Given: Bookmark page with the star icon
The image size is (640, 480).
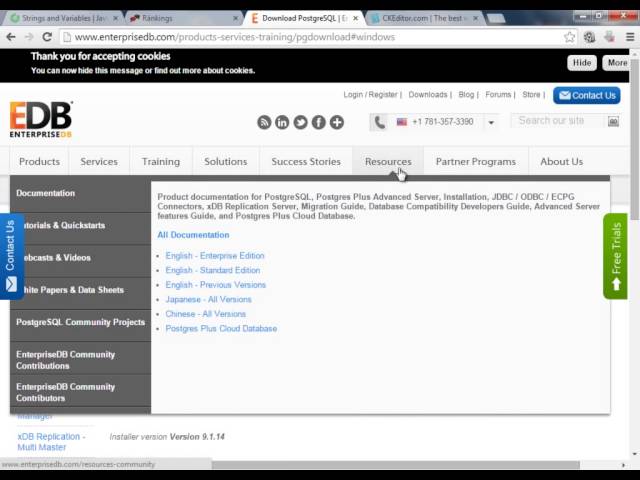Looking at the screenshot, I should click(x=569, y=37).
